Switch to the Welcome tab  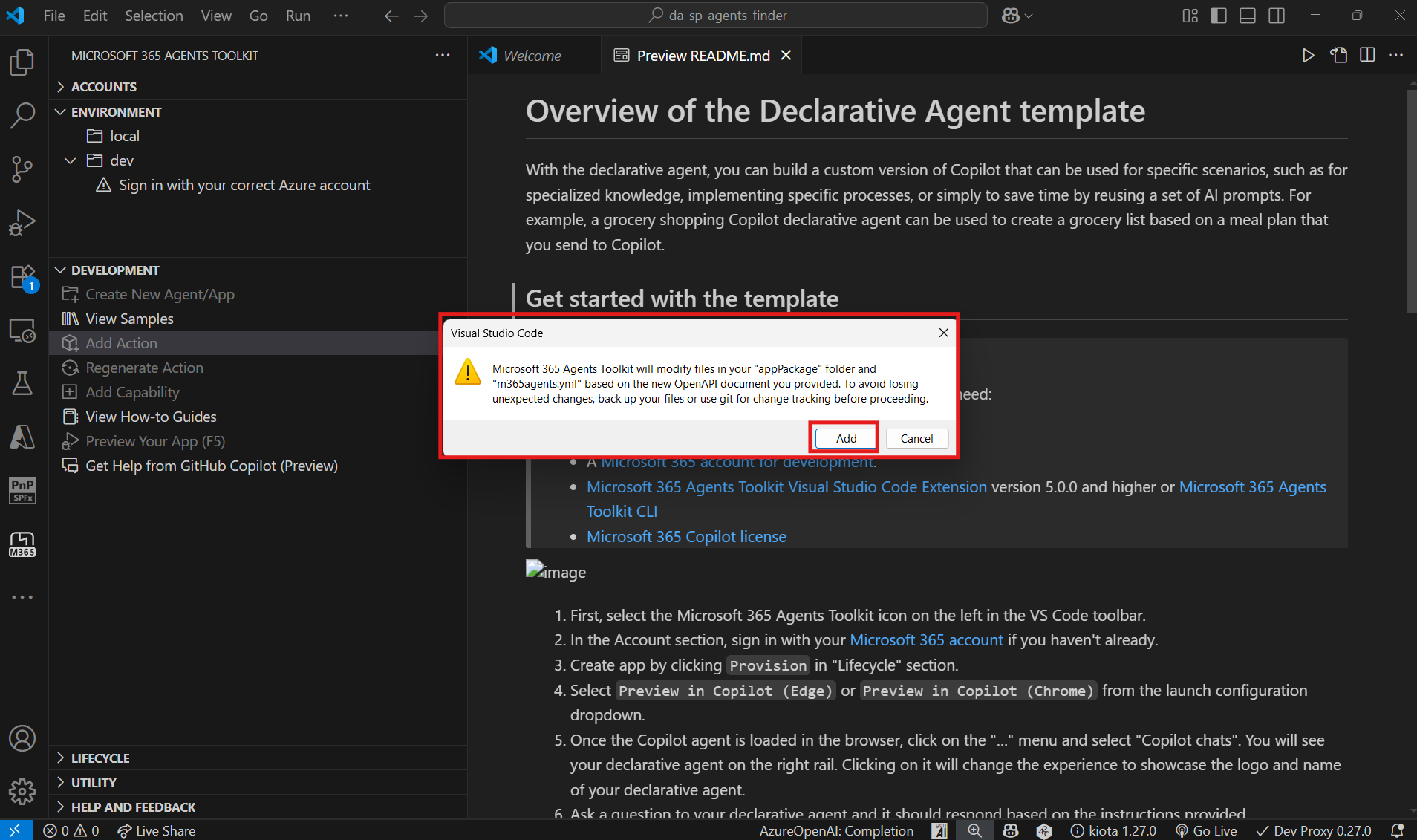(532, 56)
